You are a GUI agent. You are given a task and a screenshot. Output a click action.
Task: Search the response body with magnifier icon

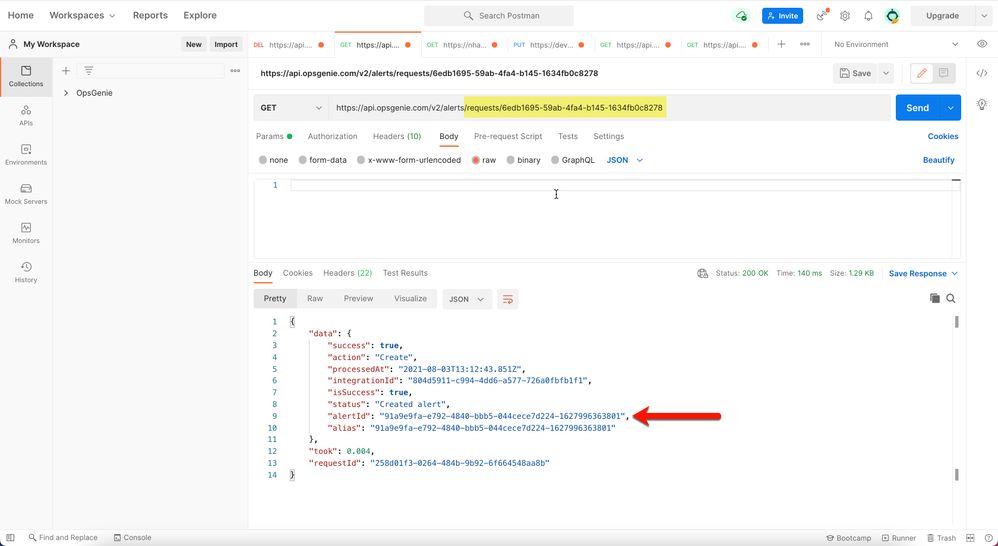(951, 298)
